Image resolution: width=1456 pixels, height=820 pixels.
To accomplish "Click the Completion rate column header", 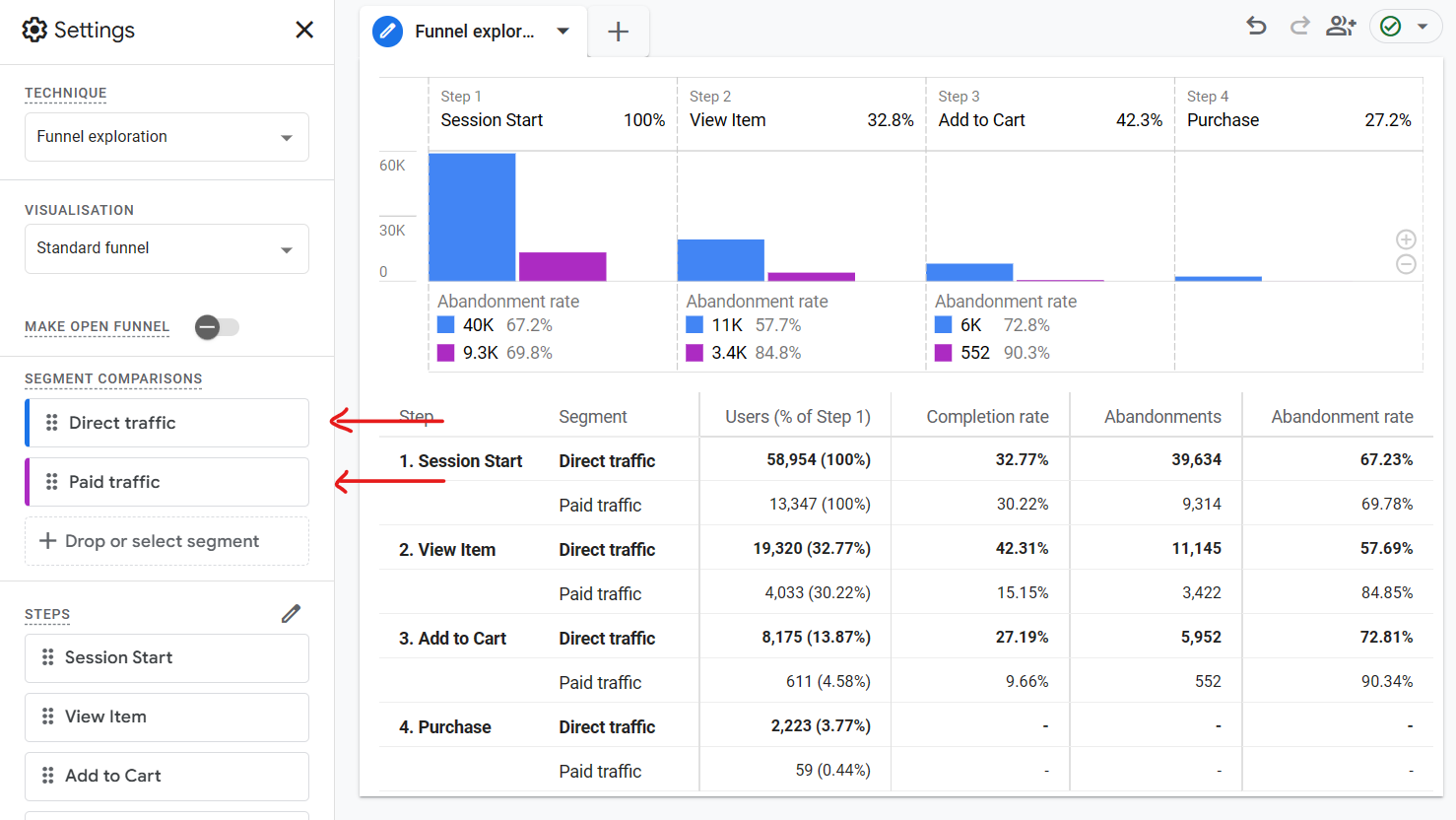I will point(987,417).
